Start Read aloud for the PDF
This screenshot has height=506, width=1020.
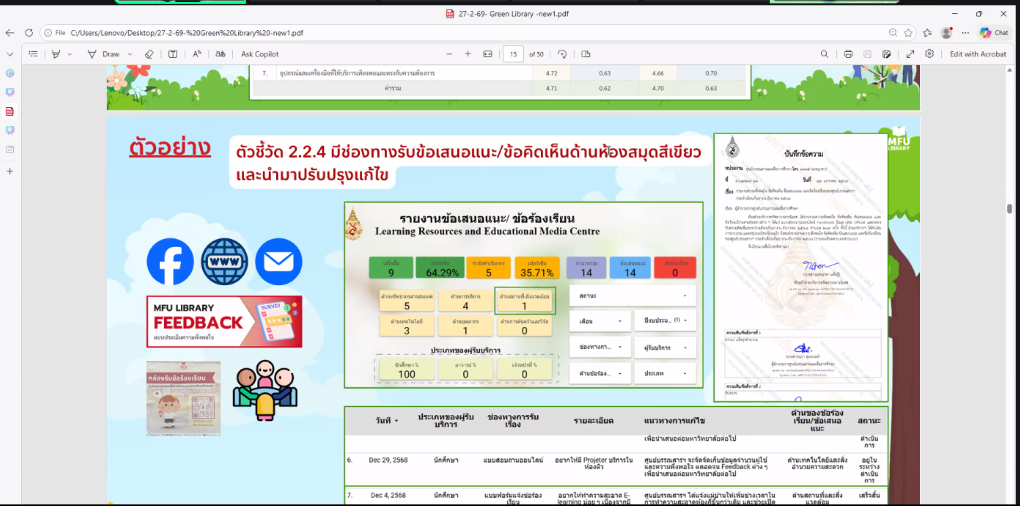[x=197, y=54]
